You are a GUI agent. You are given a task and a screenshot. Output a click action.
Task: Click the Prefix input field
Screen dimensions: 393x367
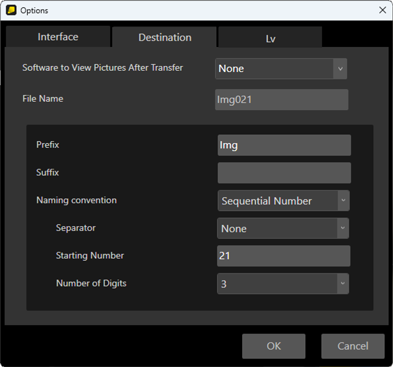pos(284,145)
